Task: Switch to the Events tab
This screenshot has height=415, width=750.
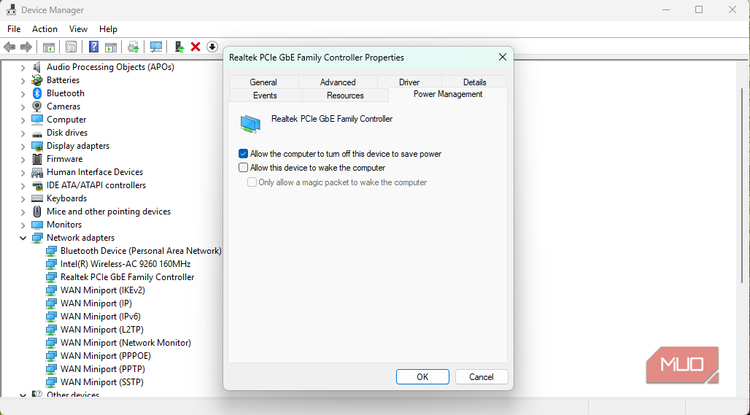Action: tap(265, 96)
